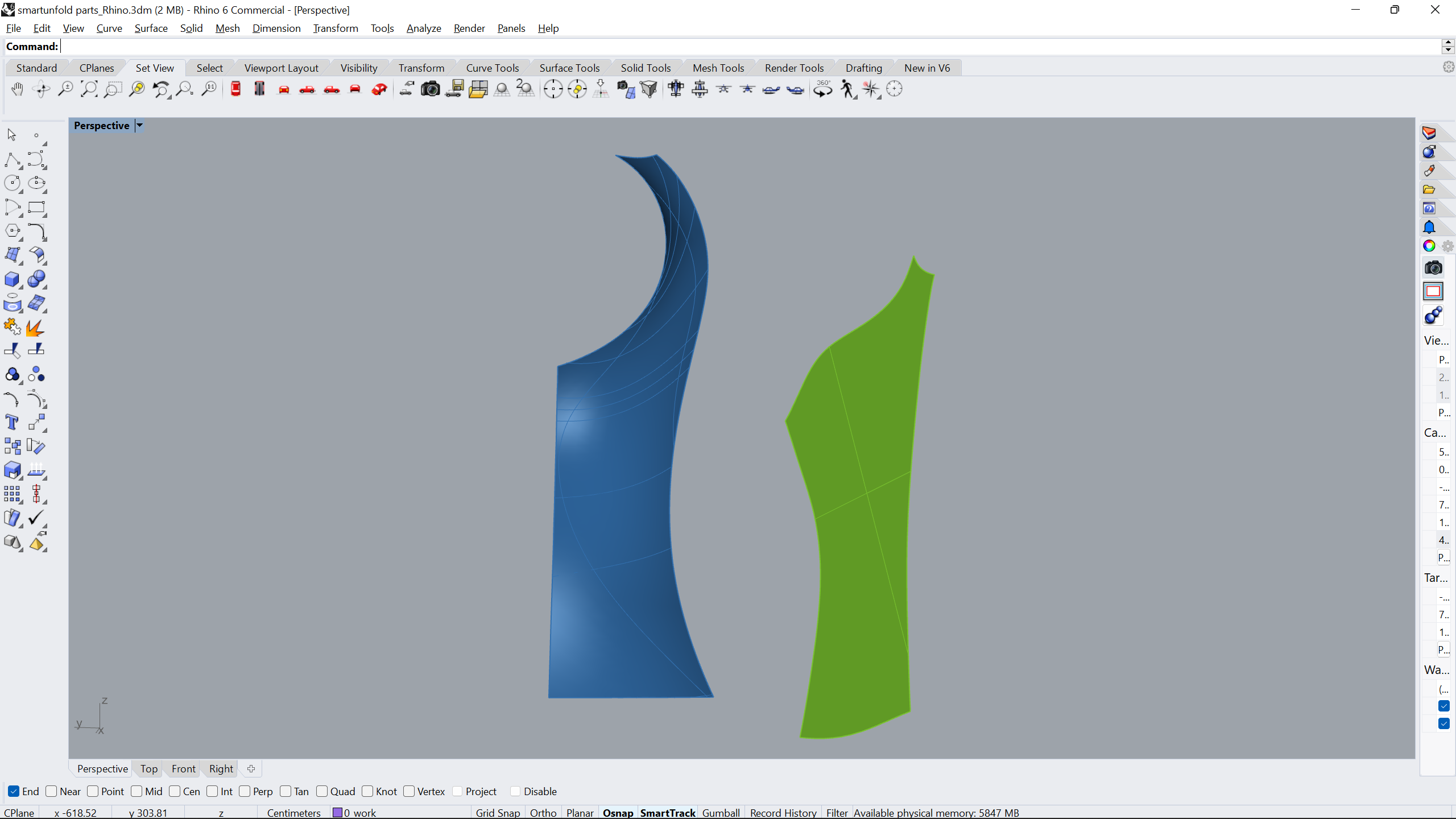The height and width of the screenshot is (819, 1456).
Task: Click the Walk About walking figure icon
Action: (x=847, y=89)
